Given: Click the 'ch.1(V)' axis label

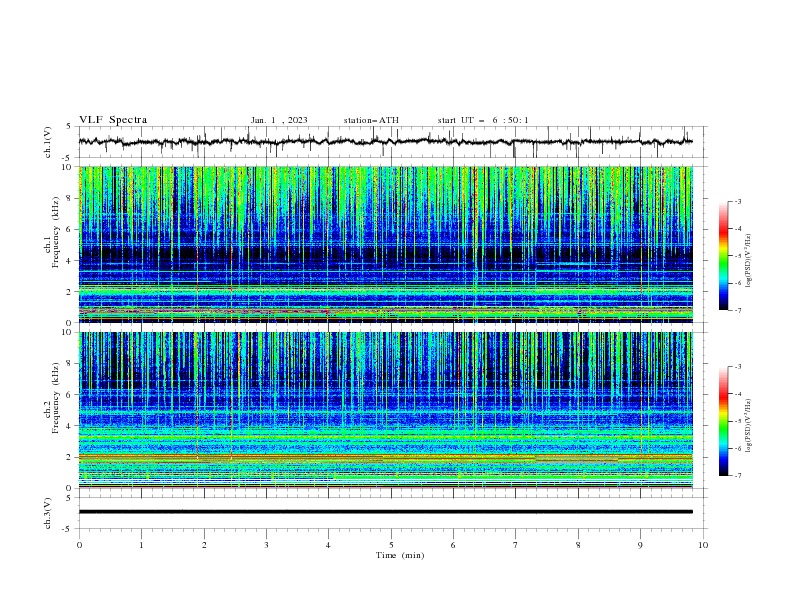Looking at the screenshot, I should point(48,142).
